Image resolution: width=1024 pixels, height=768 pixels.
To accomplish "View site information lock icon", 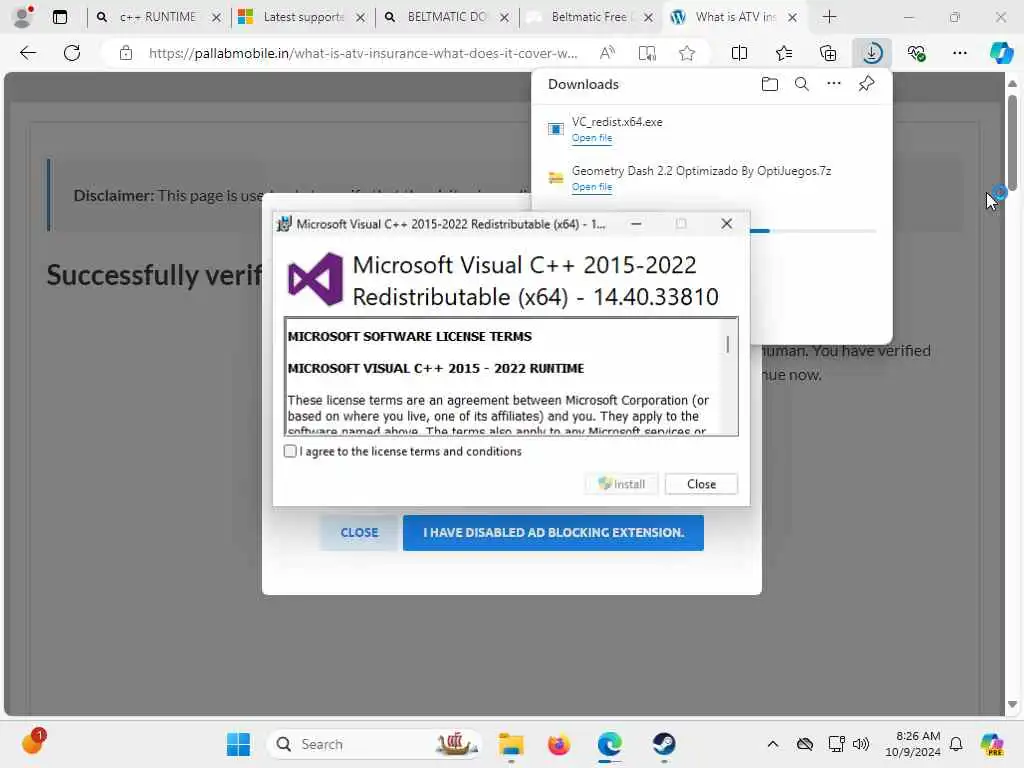I will coord(125,53).
